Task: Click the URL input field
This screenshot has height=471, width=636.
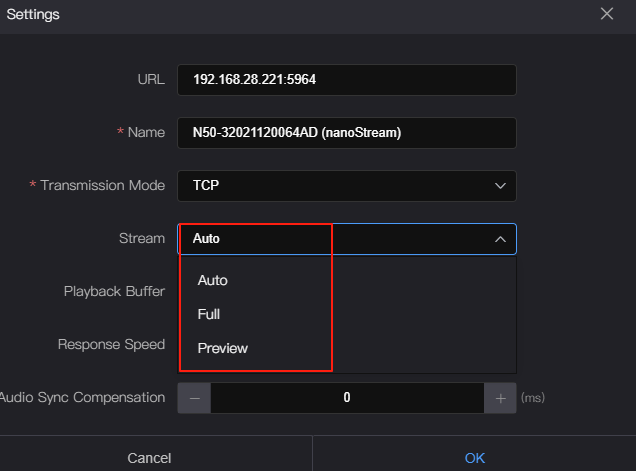Action: tap(347, 80)
